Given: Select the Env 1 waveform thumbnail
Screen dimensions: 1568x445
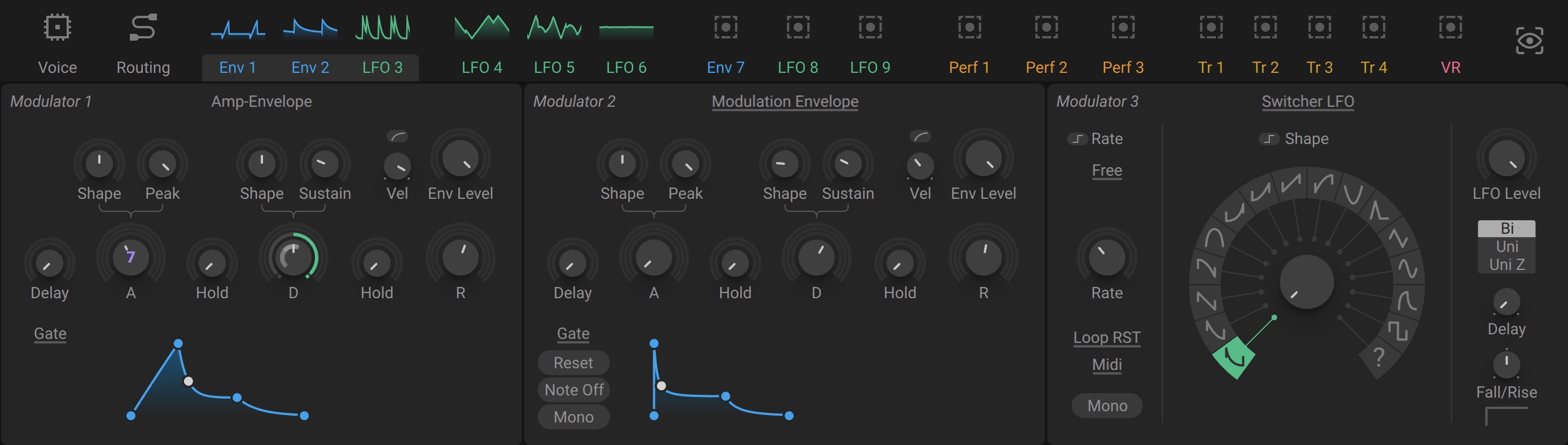Looking at the screenshot, I should 238,29.
